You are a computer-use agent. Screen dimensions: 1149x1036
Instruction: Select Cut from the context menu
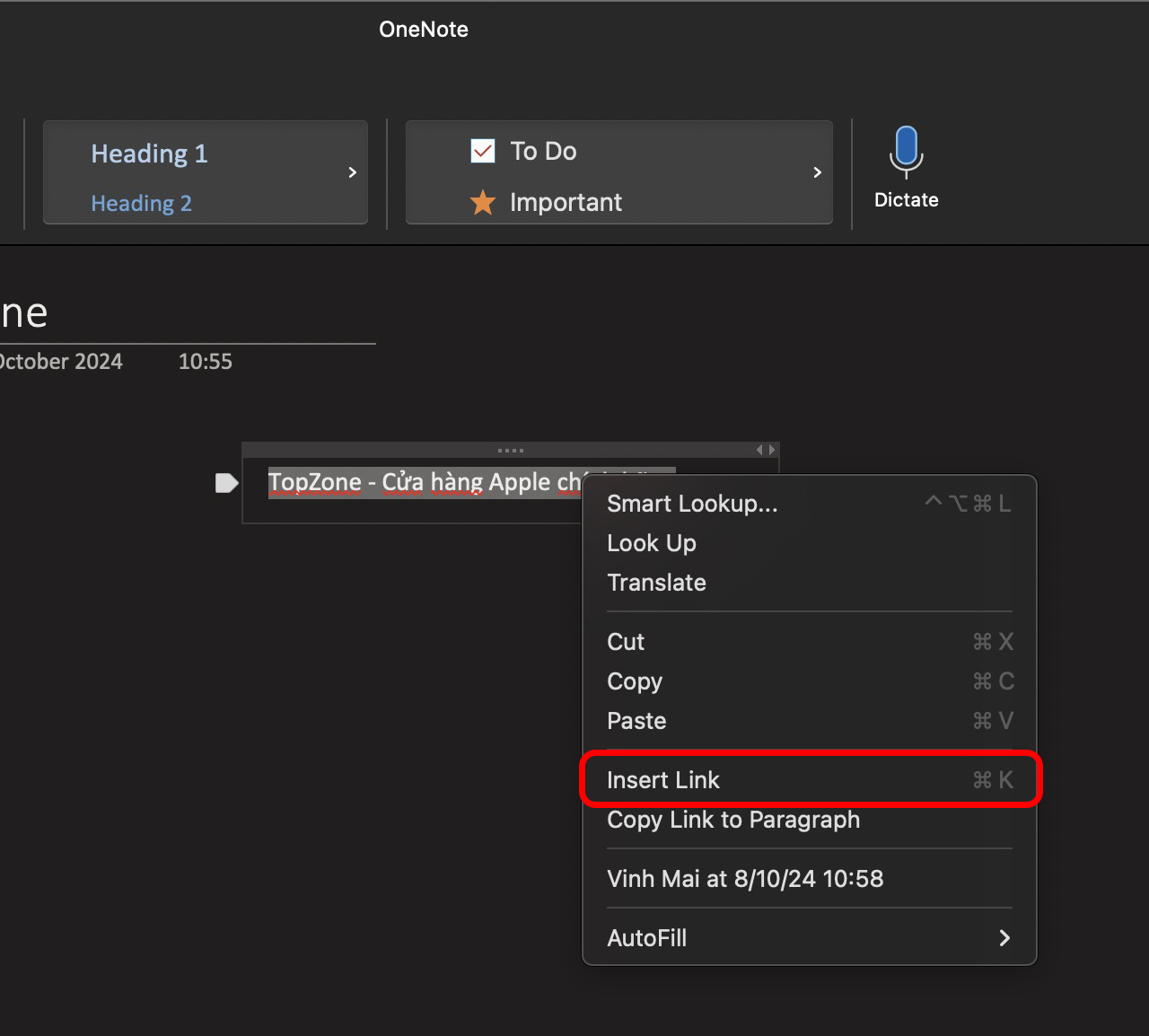click(x=810, y=642)
